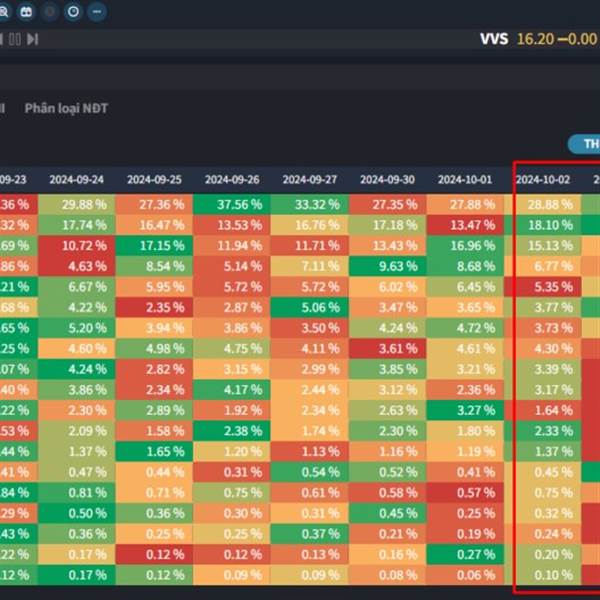Click the 5.20 % cell

(x=77, y=328)
